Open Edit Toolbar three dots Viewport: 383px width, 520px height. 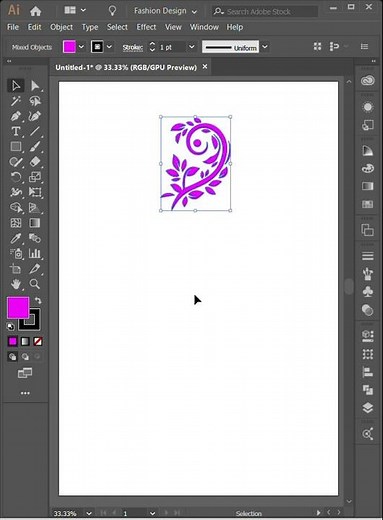click(x=25, y=393)
